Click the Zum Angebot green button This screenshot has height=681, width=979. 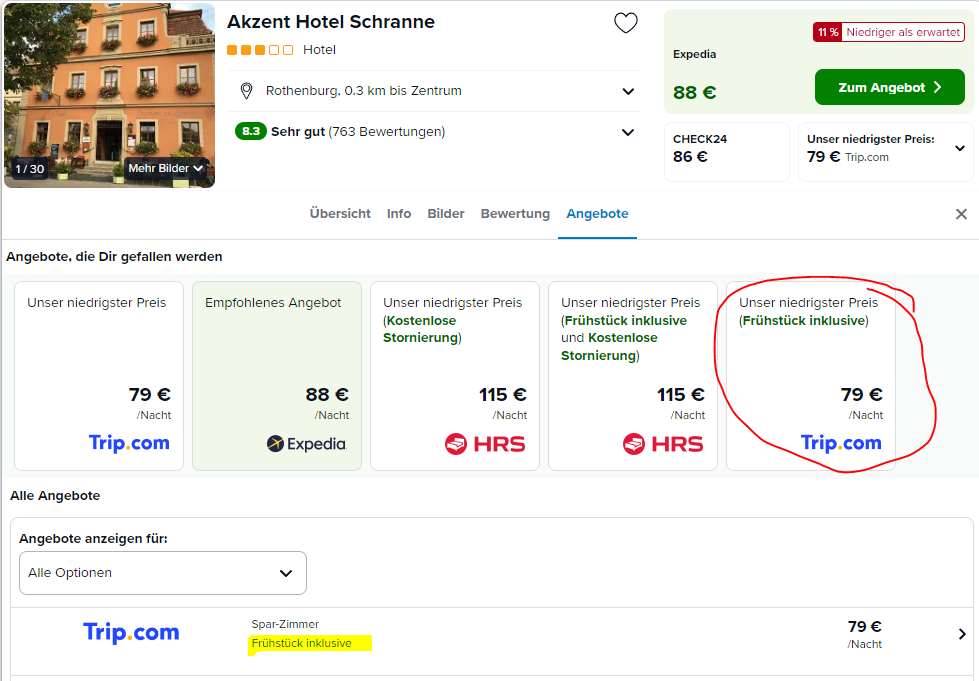coord(890,87)
